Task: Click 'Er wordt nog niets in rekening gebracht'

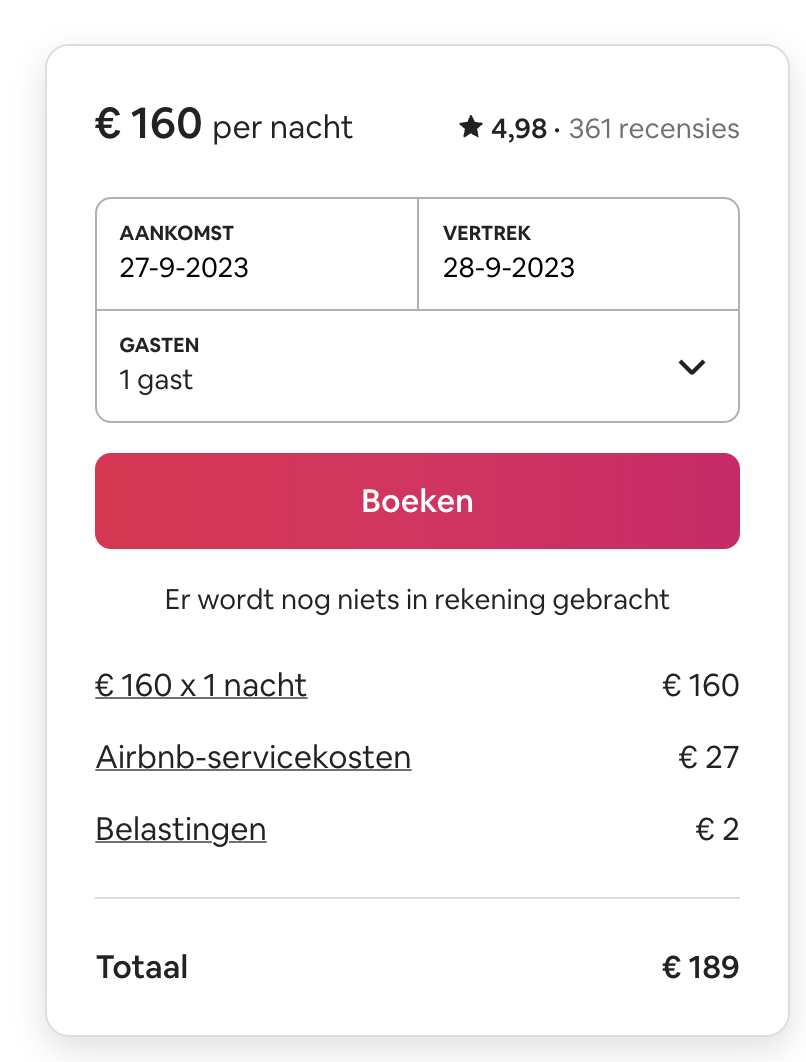Action: pyautogui.click(x=417, y=600)
